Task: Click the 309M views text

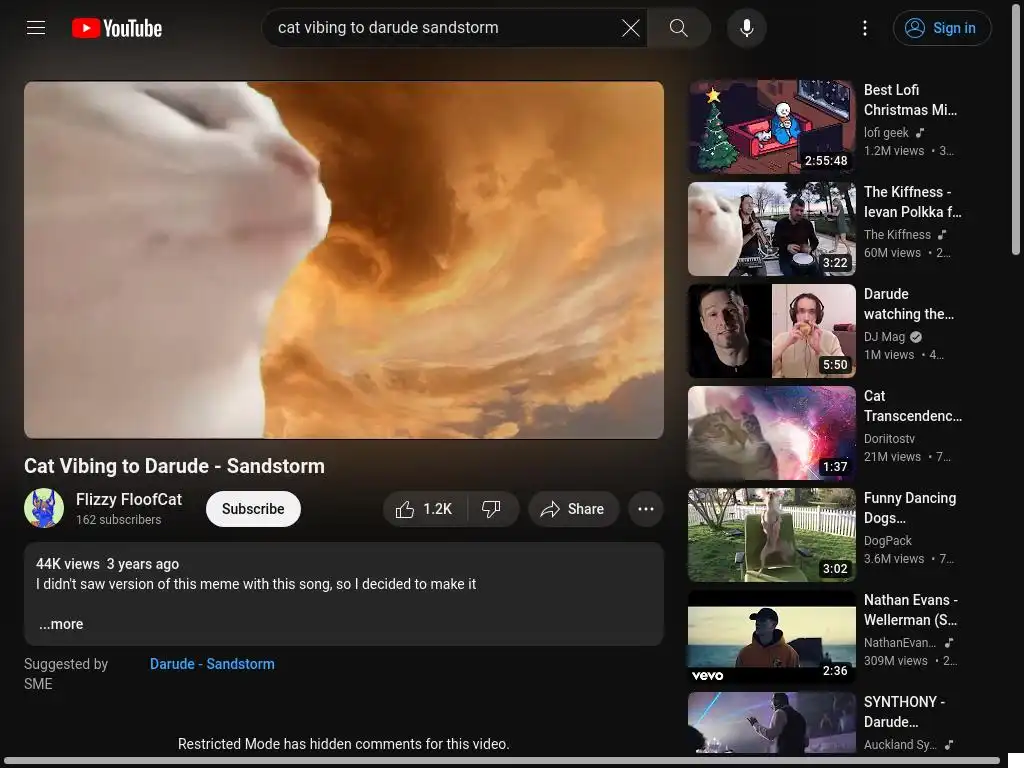Action: click(895, 660)
